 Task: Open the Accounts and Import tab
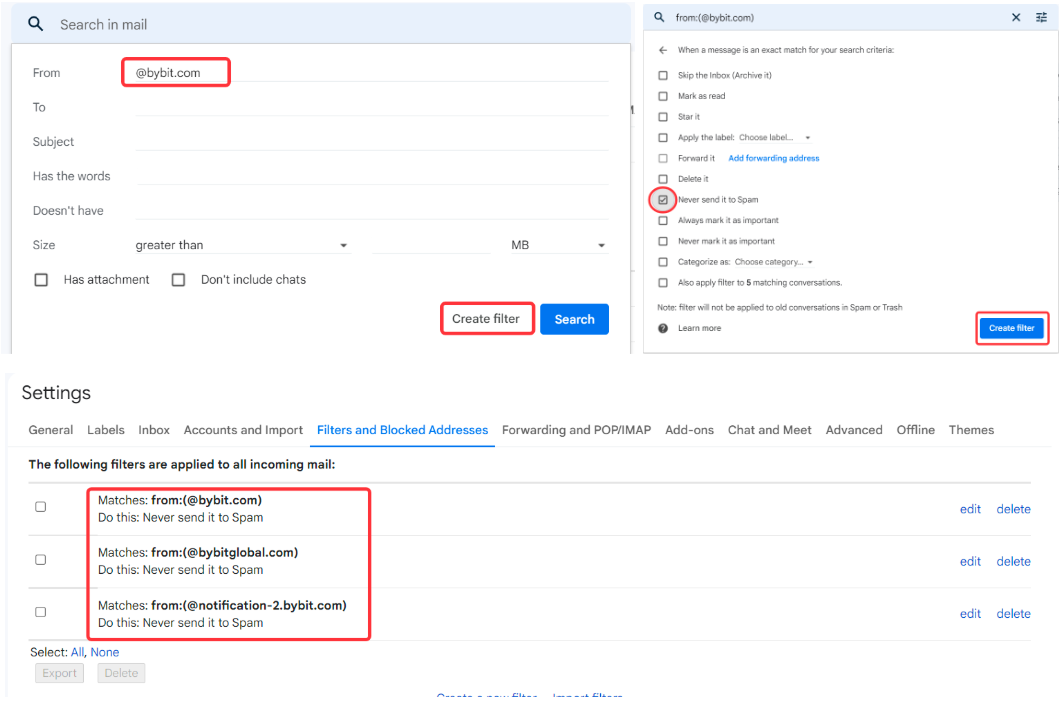(243, 430)
